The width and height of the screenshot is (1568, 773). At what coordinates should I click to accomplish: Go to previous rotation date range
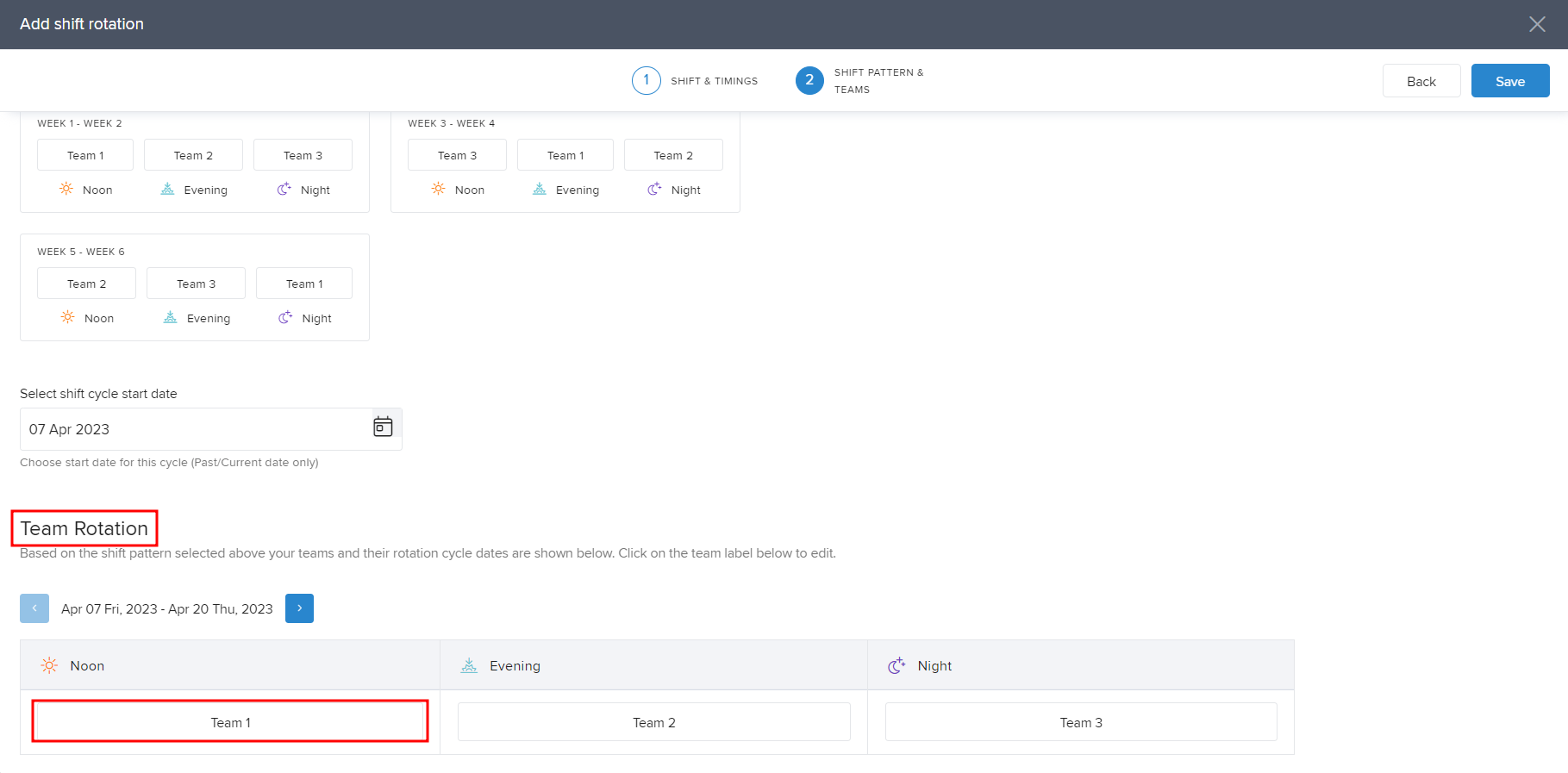click(34, 608)
